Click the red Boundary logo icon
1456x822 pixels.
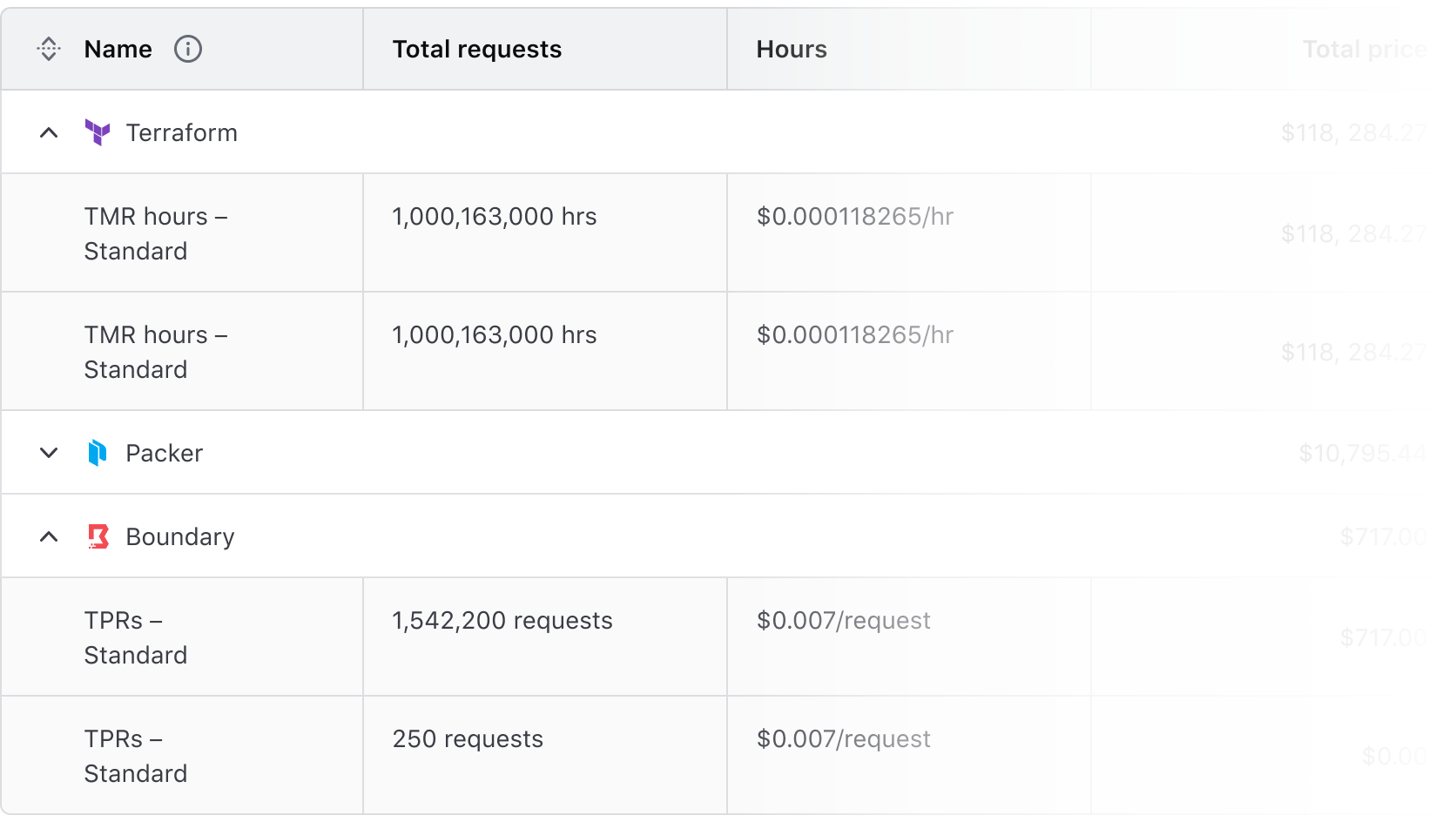click(98, 536)
